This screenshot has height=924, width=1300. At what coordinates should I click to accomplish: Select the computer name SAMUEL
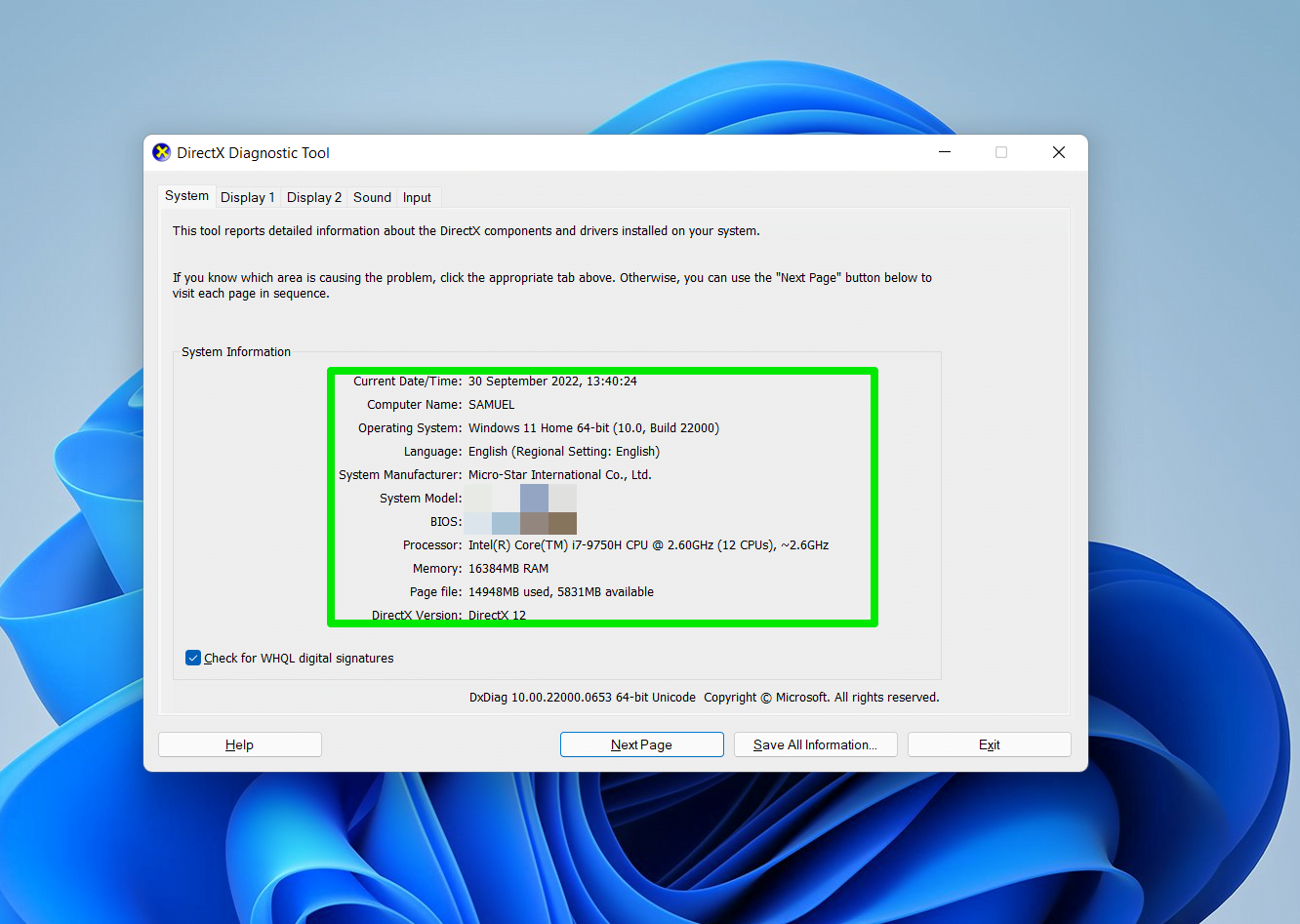[492, 405]
